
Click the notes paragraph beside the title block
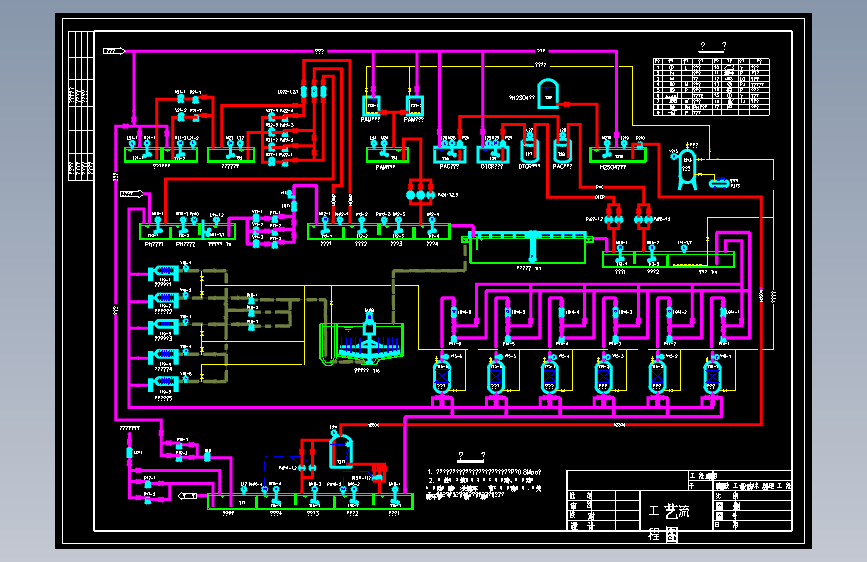(484, 484)
